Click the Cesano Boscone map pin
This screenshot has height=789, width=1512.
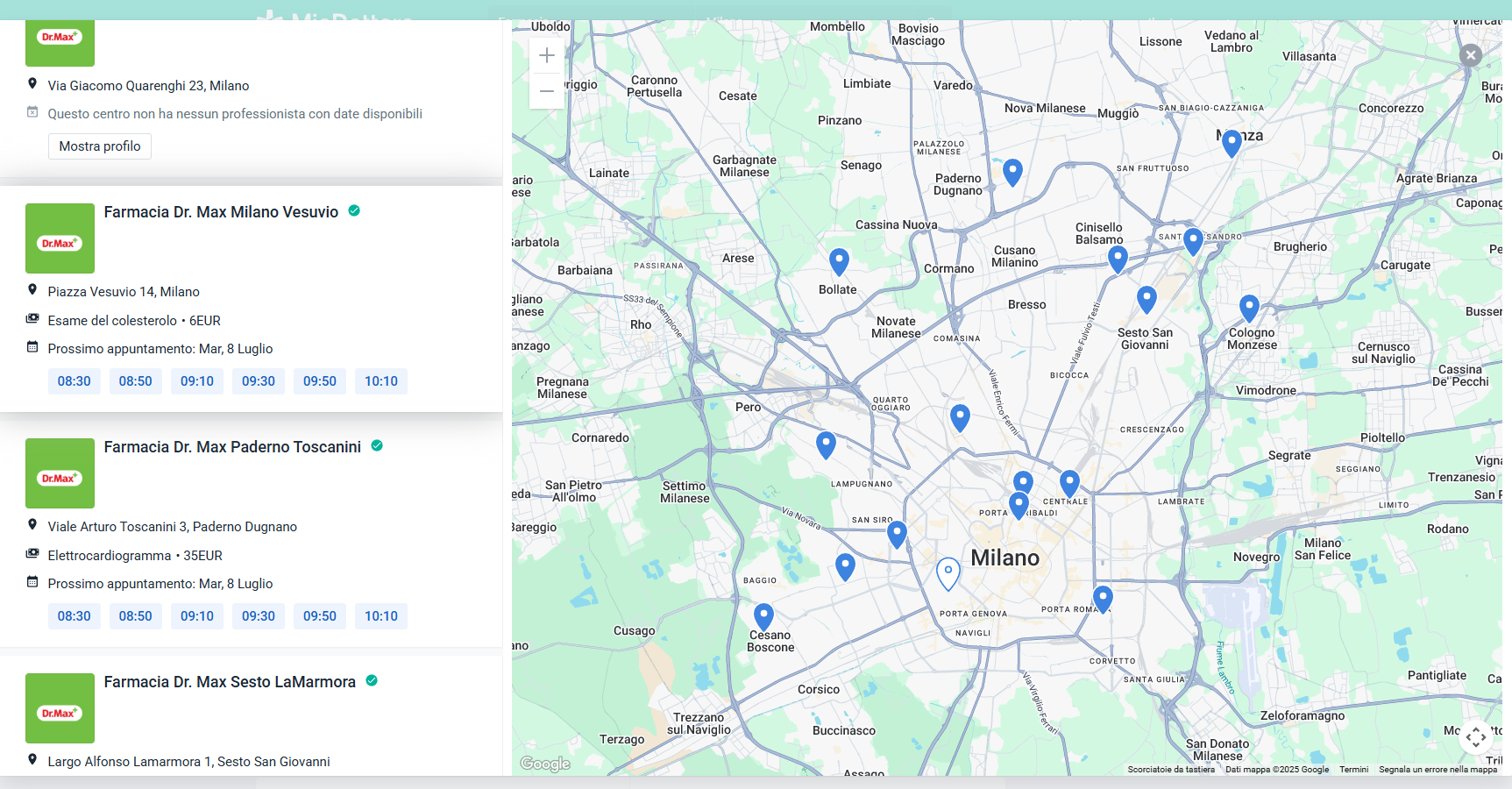pyautogui.click(x=763, y=618)
